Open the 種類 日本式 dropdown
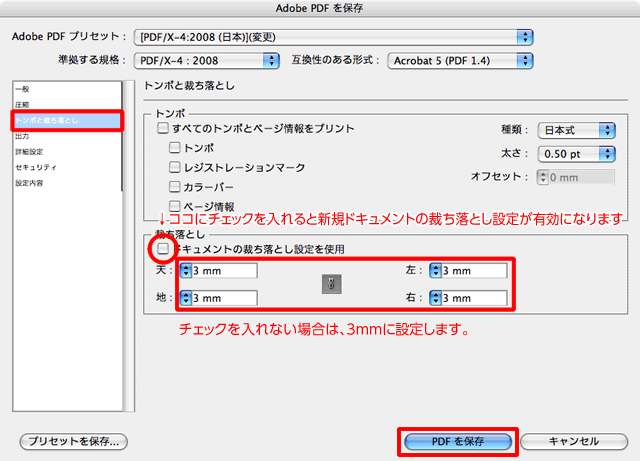The width and height of the screenshot is (640, 461). point(576,131)
